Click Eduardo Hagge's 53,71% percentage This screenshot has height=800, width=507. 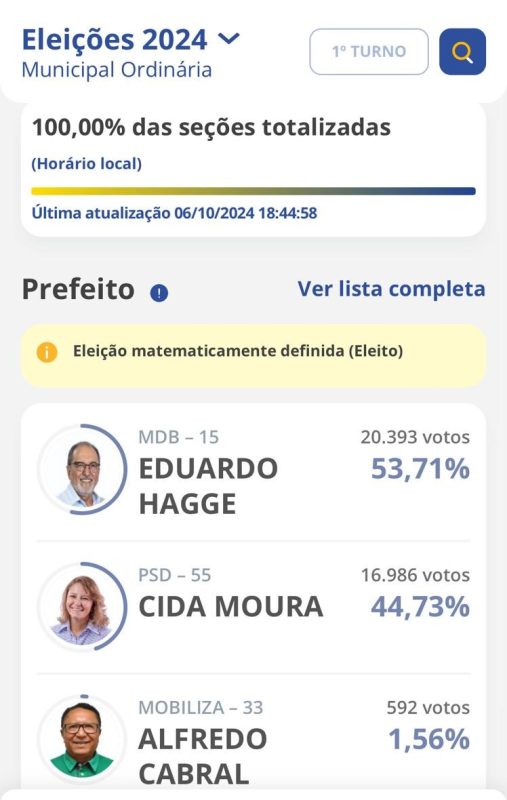coord(420,469)
